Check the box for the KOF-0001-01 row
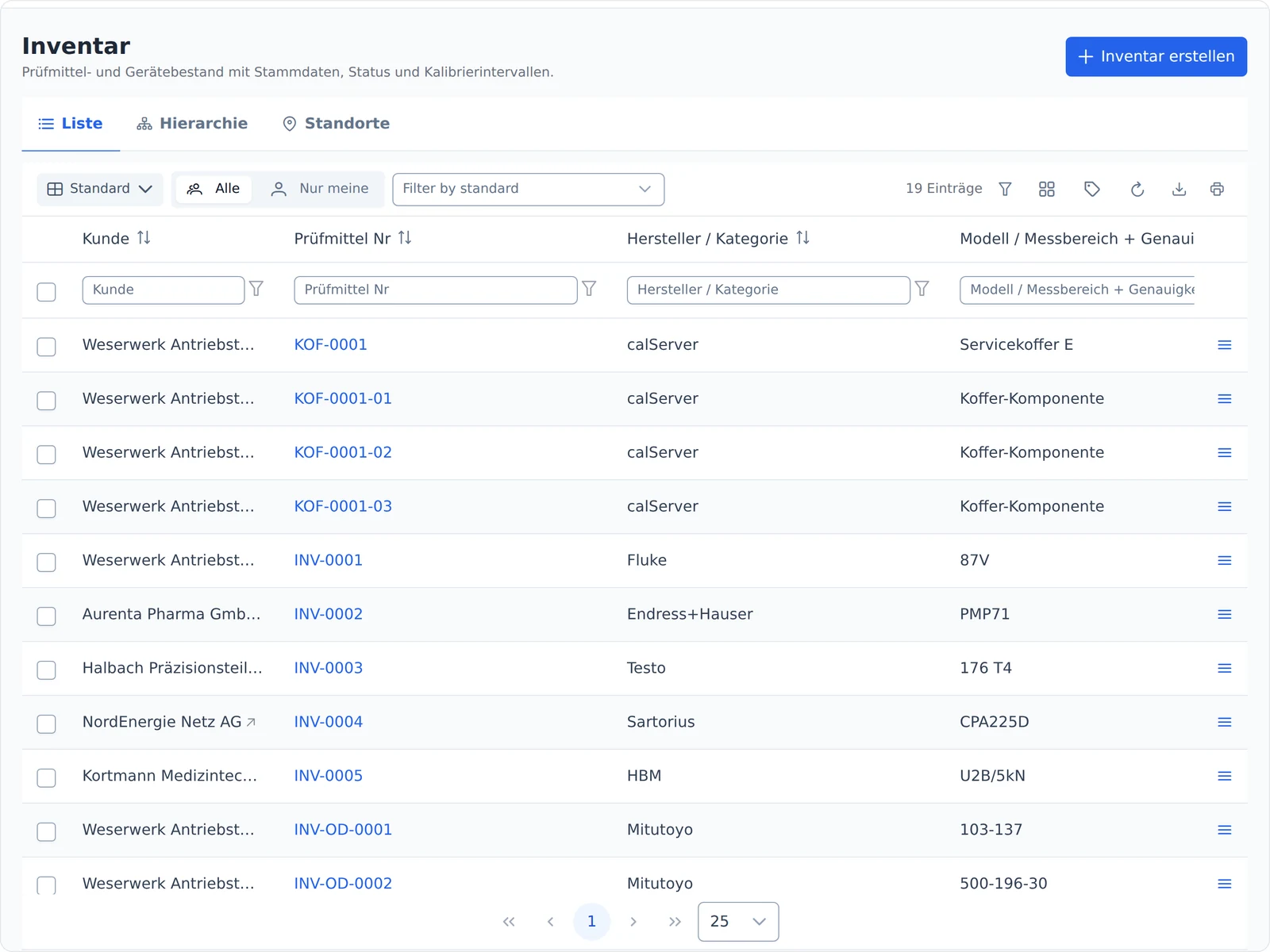Viewport: 1270px width, 952px height. click(46, 401)
